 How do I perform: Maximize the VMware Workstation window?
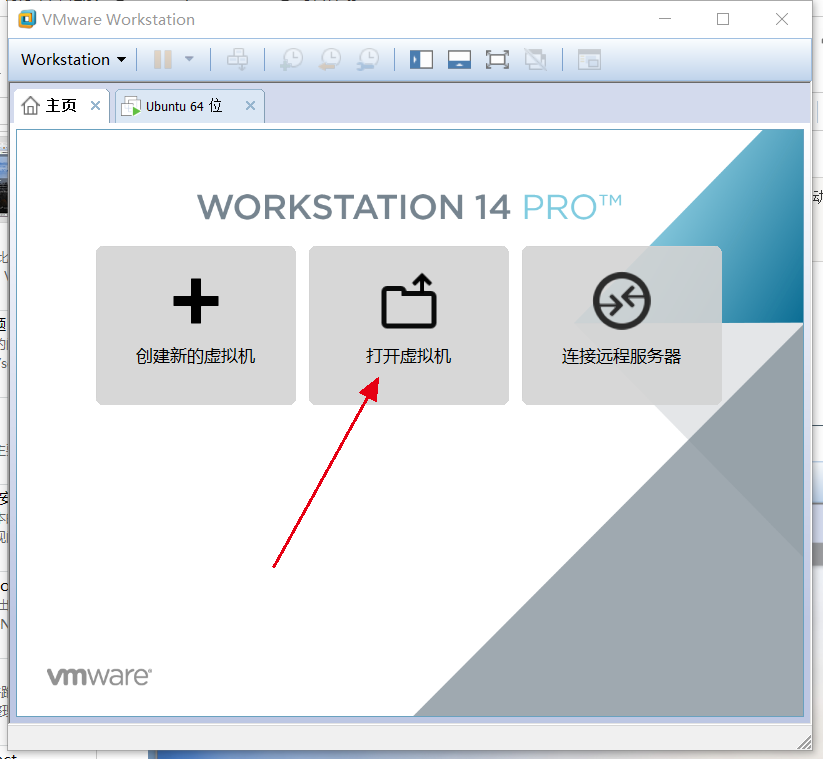coord(723,19)
